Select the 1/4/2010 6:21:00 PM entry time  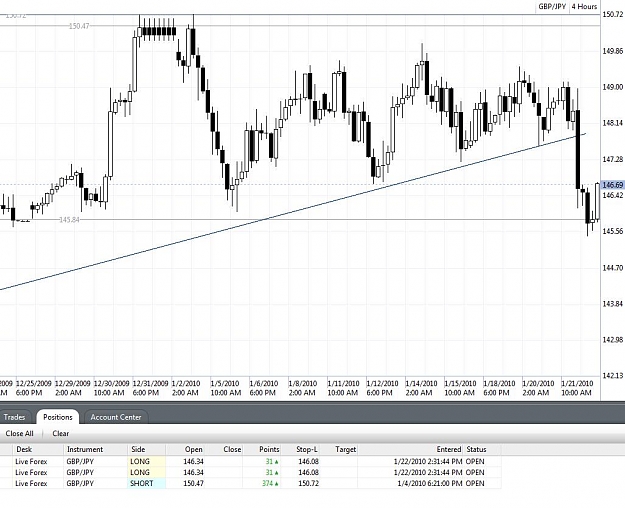click(430, 483)
